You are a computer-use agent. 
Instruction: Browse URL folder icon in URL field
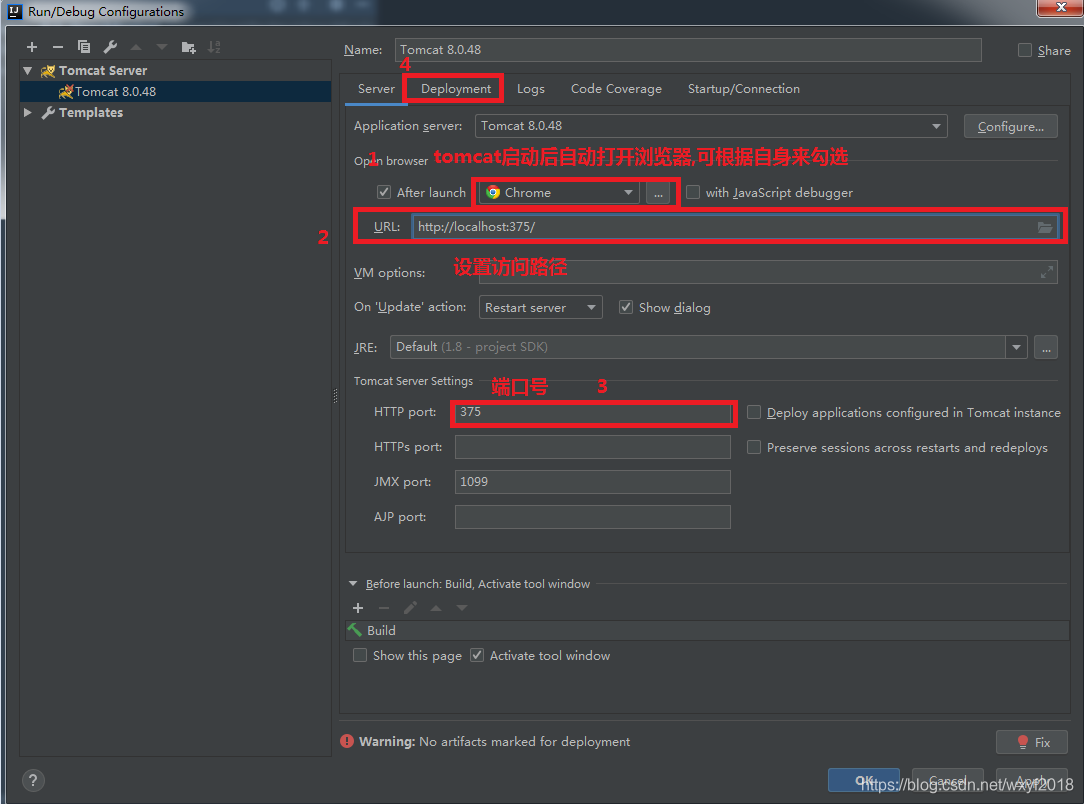pos(1045,227)
